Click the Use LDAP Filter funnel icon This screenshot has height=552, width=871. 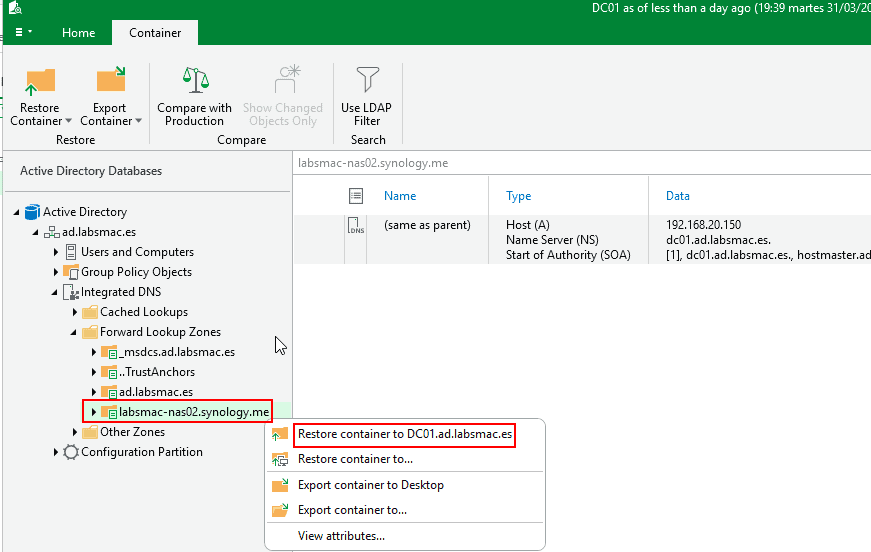pyautogui.click(x=367, y=79)
